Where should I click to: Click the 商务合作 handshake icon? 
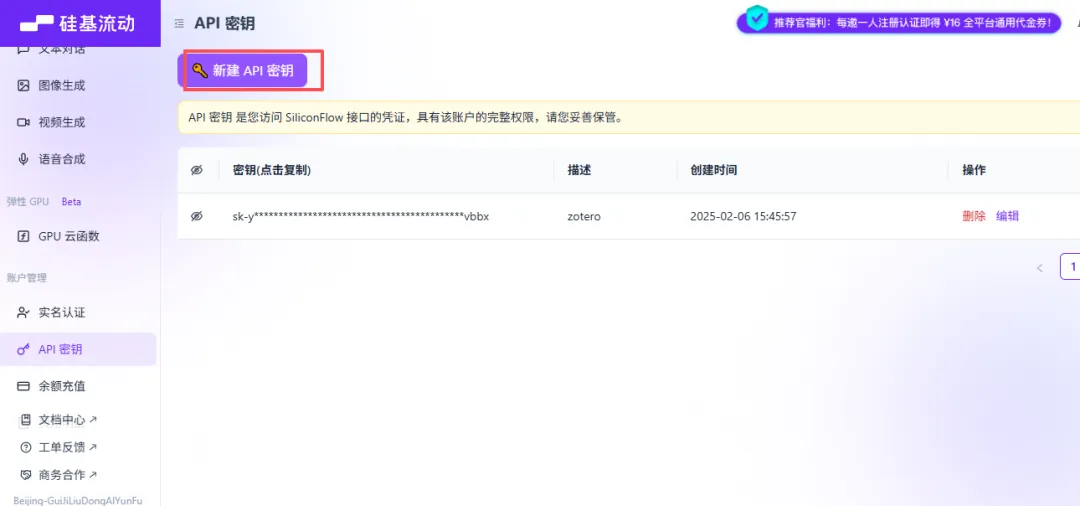click(26, 474)
